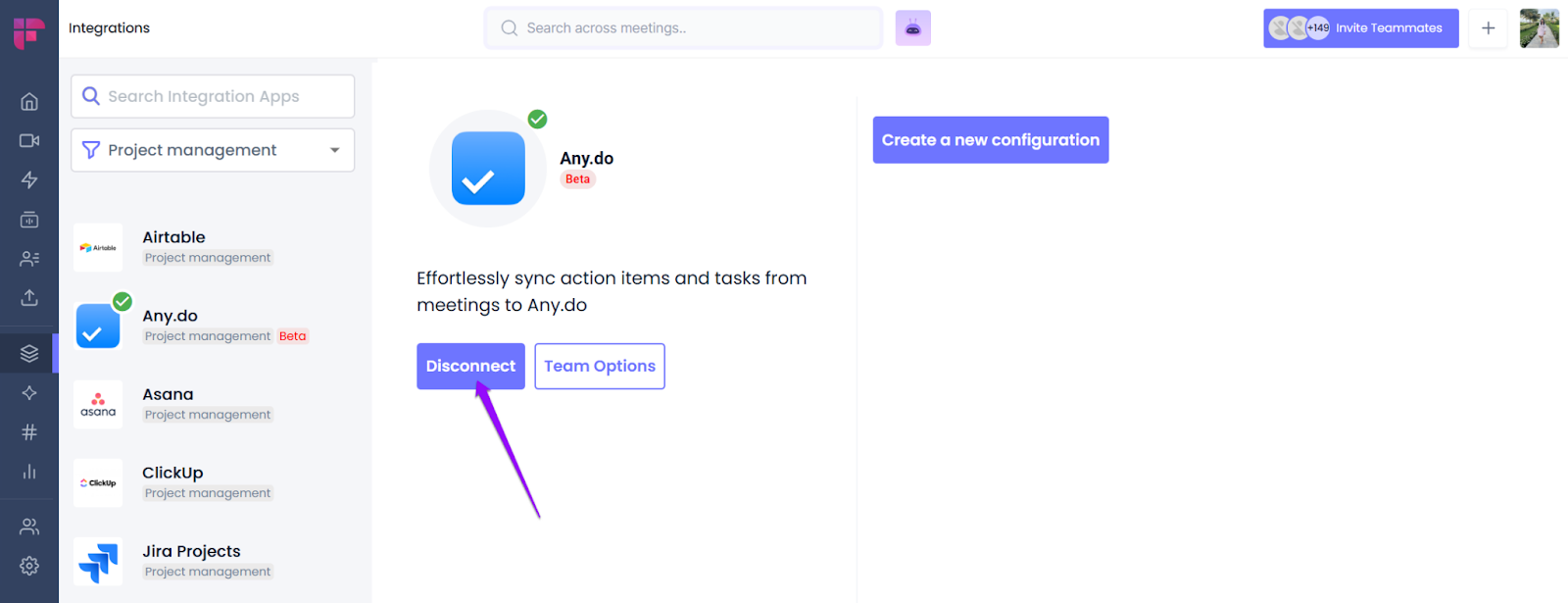Click the hashtag icon in sidebar
Viewport: 1568px width, 603px height.
point(29,432)
